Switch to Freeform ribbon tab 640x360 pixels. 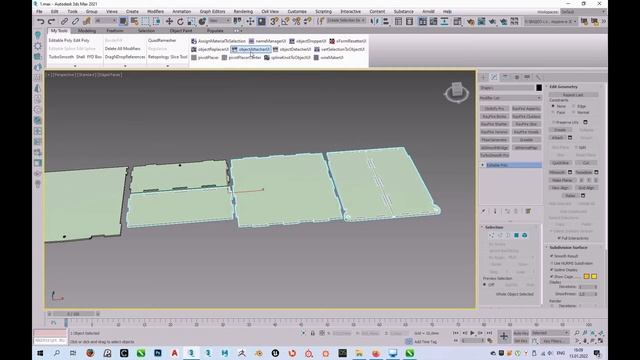(115, 31)
